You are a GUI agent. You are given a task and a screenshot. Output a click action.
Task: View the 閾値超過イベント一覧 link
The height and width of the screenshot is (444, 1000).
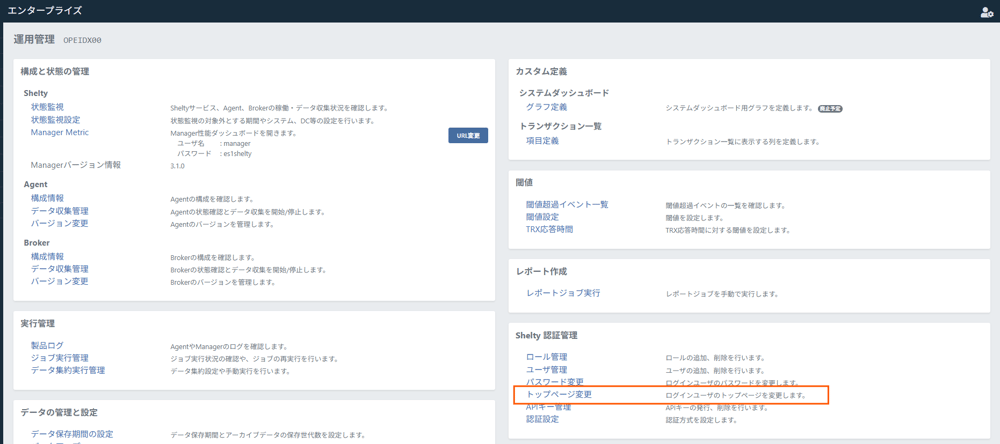pos(567,205)
